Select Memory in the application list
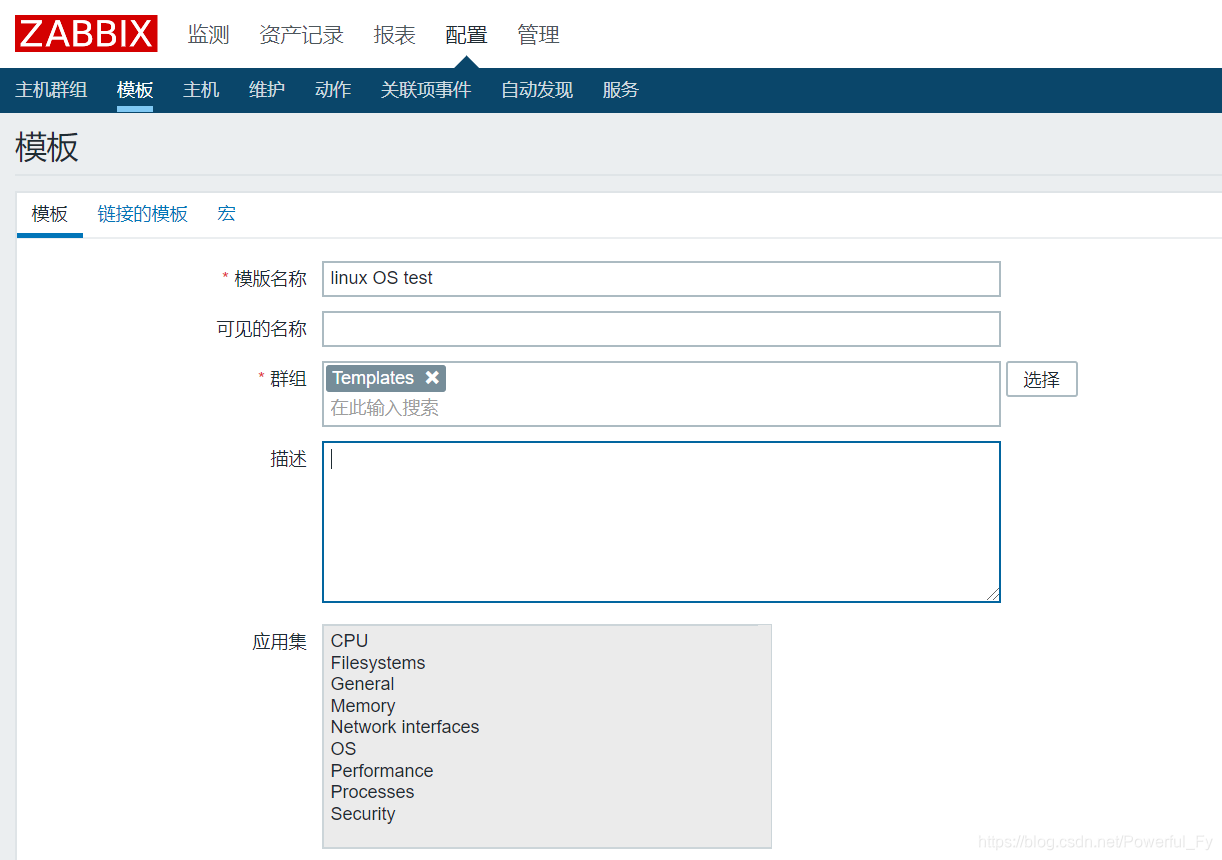 coord(363,706)
